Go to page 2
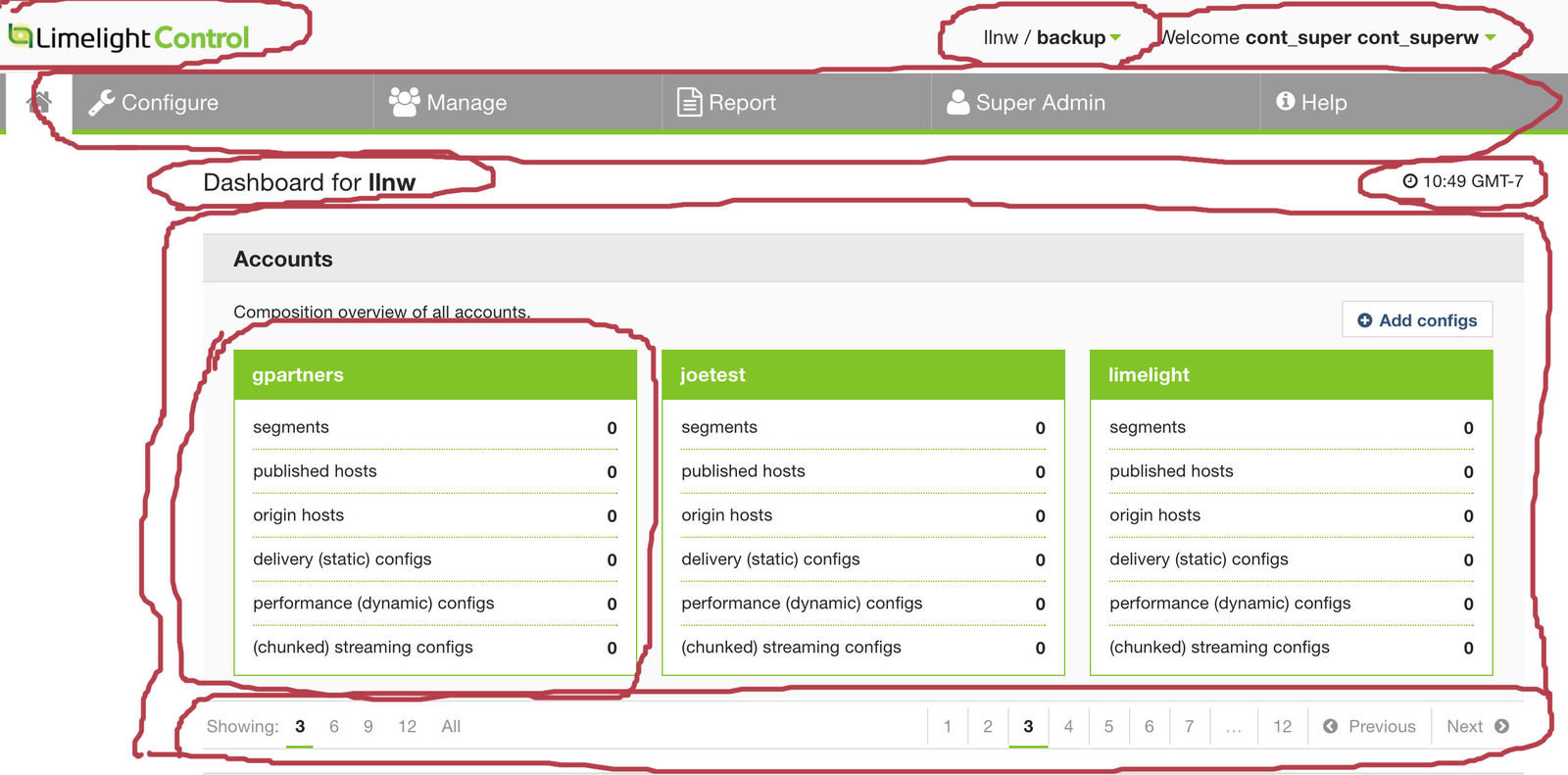This screenshot has height=775, width=1568. click(988, 726)
